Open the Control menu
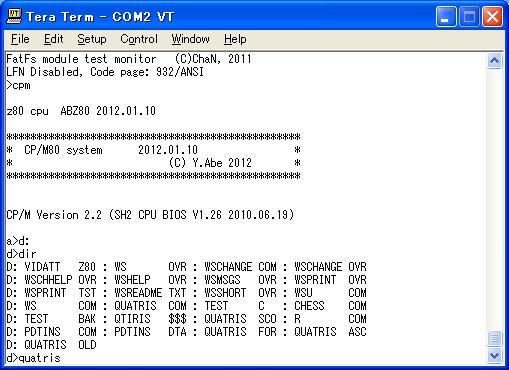 (x=139, y=39)
